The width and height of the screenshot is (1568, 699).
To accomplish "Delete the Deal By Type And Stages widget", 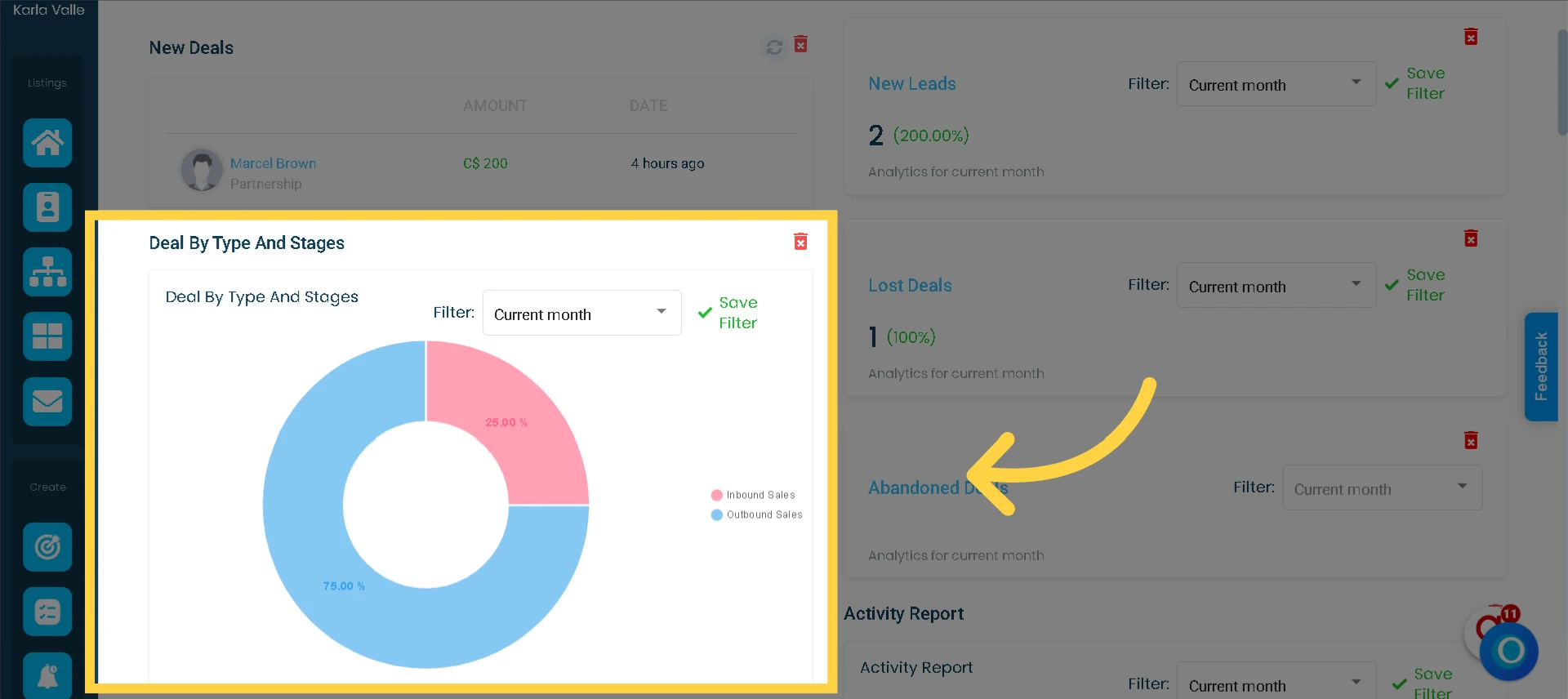I will tap(801, 241).
